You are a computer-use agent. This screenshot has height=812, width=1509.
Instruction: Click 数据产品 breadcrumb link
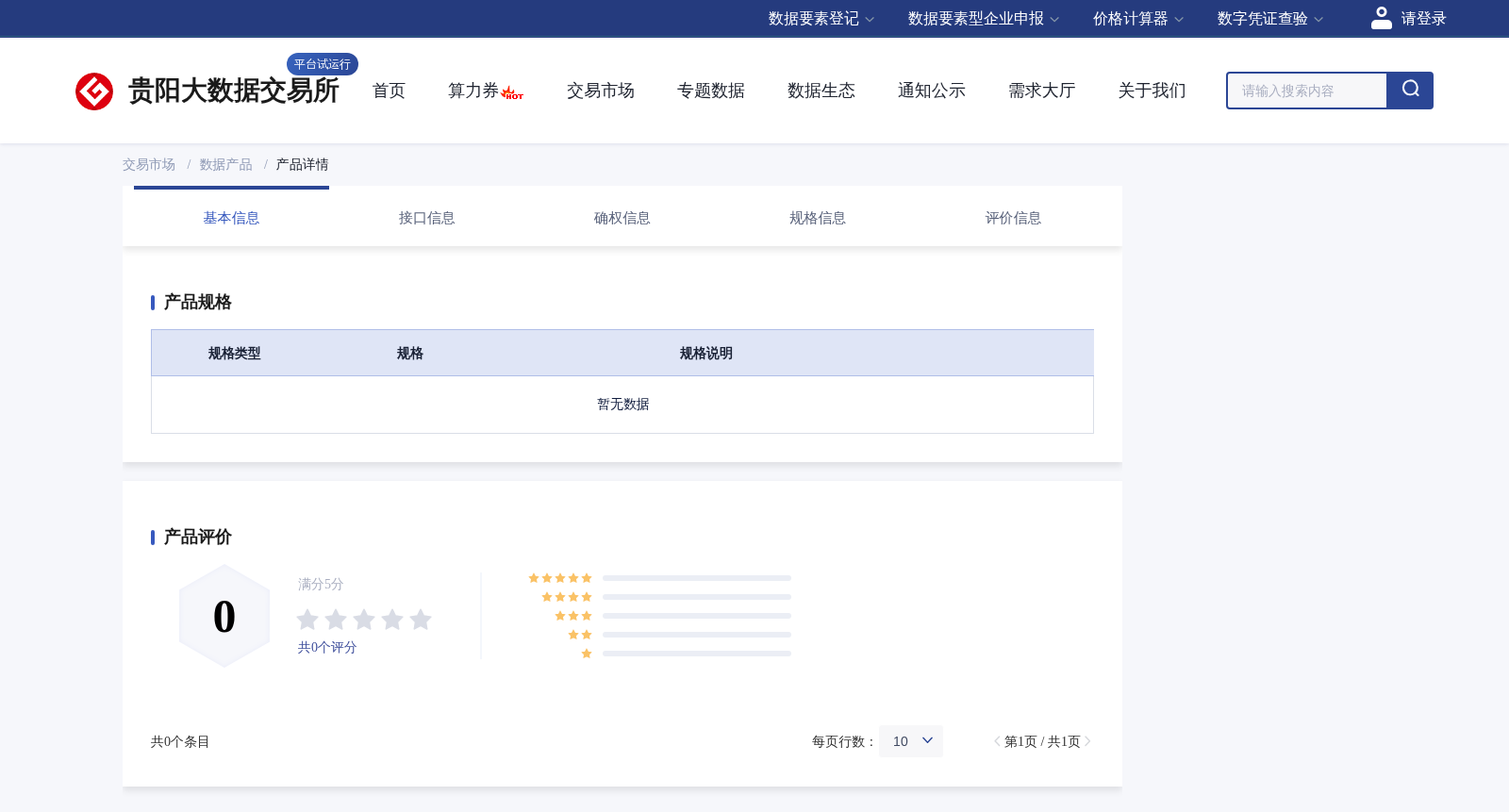click(x=226, y=164)
